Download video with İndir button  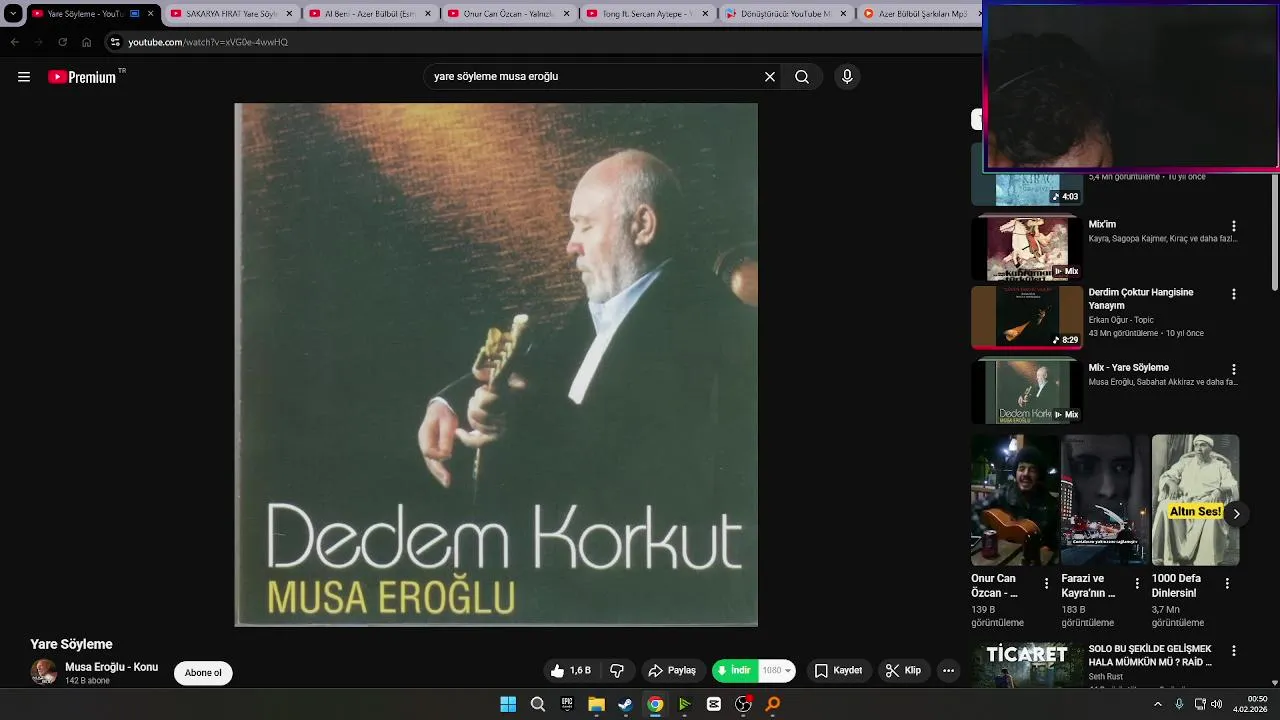pos(735,671)
